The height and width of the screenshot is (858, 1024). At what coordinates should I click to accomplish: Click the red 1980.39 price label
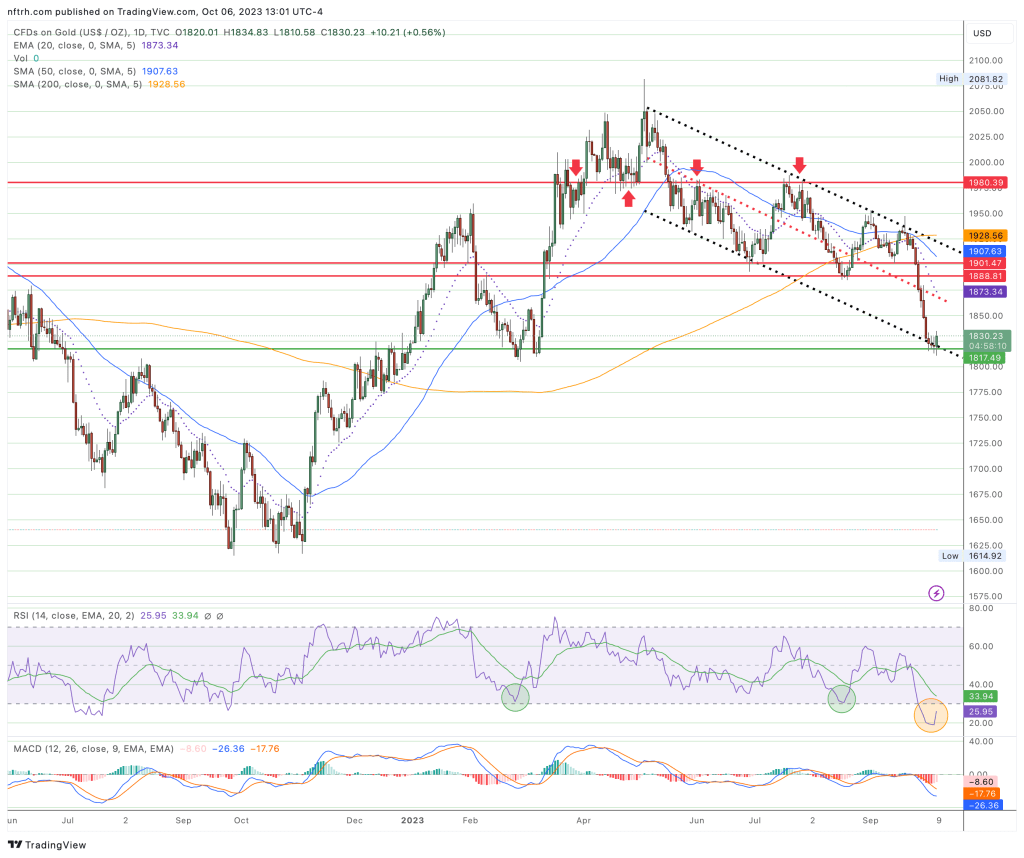[985, 183]
